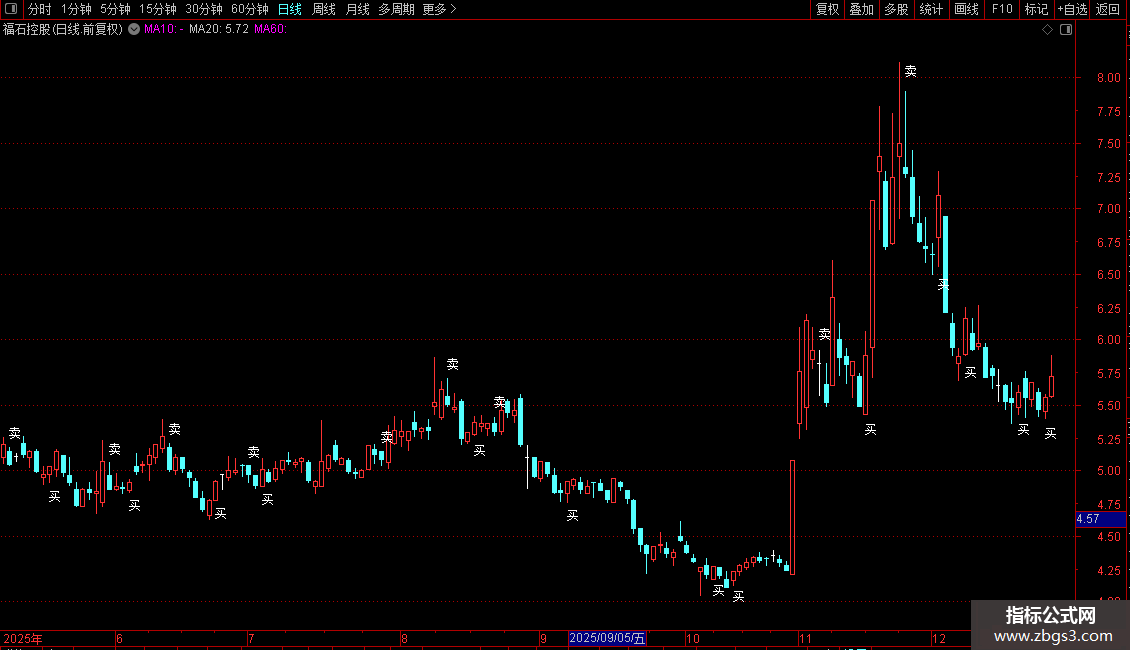The height and width of the screenshot is (650, 1130).
Task: Click month 8 on the time axis
Action: pyautogui.click(x=404, y=638)
